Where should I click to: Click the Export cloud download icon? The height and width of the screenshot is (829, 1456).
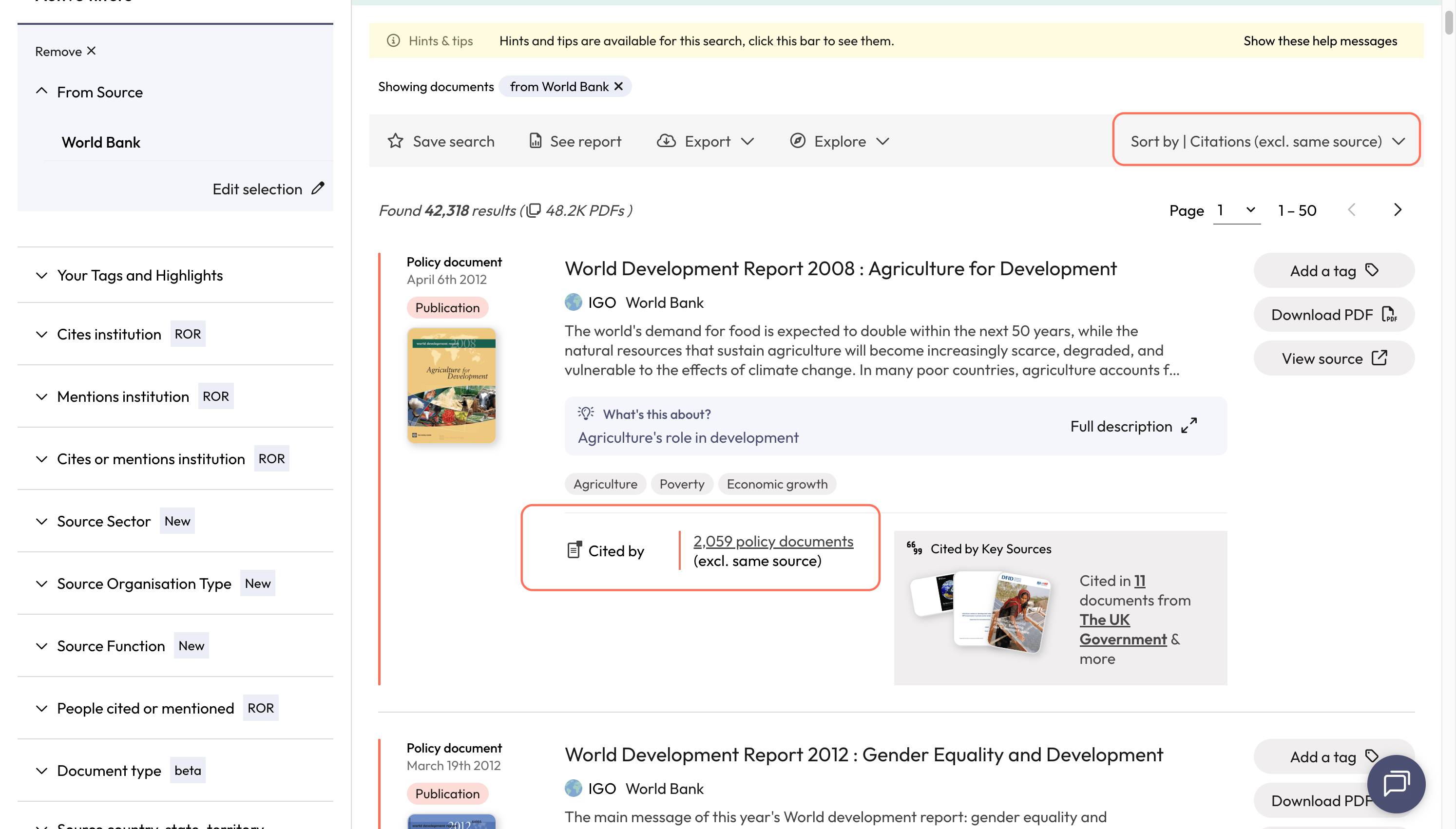(x=666, y=141)
